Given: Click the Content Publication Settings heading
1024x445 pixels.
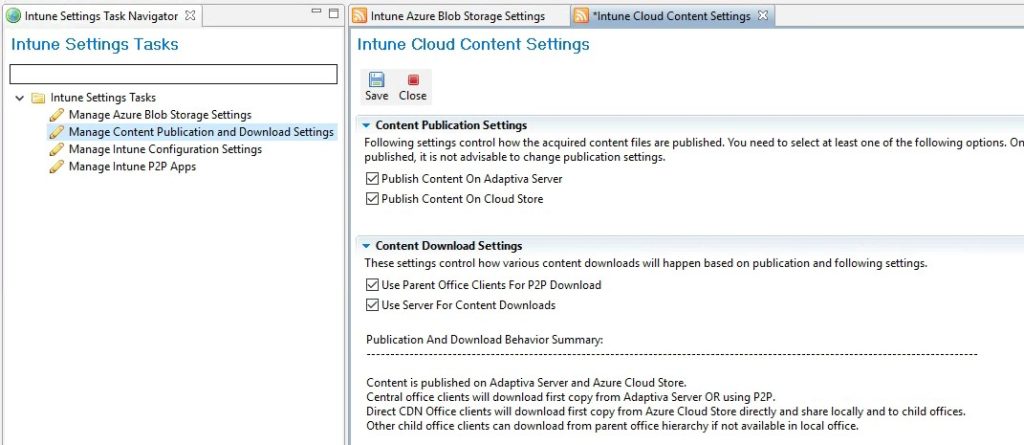Looking at the screenshot, I should click(x=451, y=125).
